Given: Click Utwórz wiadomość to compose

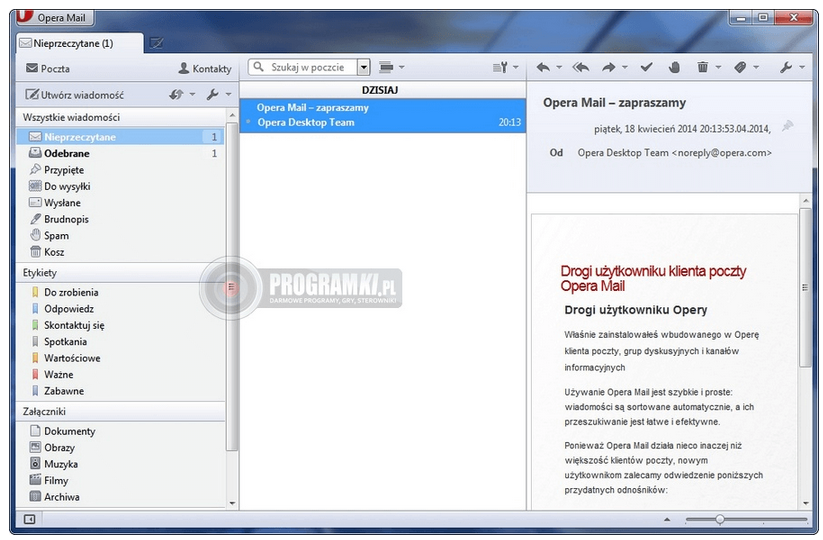Looking at the screenshot, I should tap(75, 94).
